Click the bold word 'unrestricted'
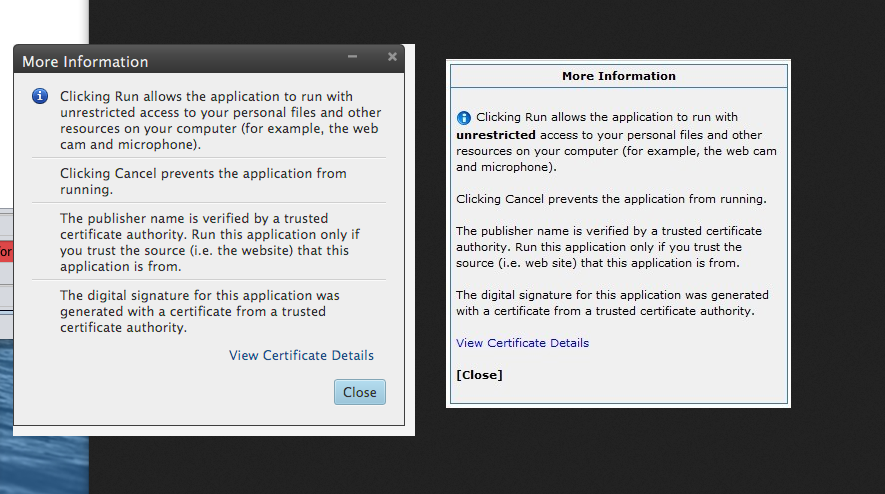 pyautogui.click(x=496, y=134)
